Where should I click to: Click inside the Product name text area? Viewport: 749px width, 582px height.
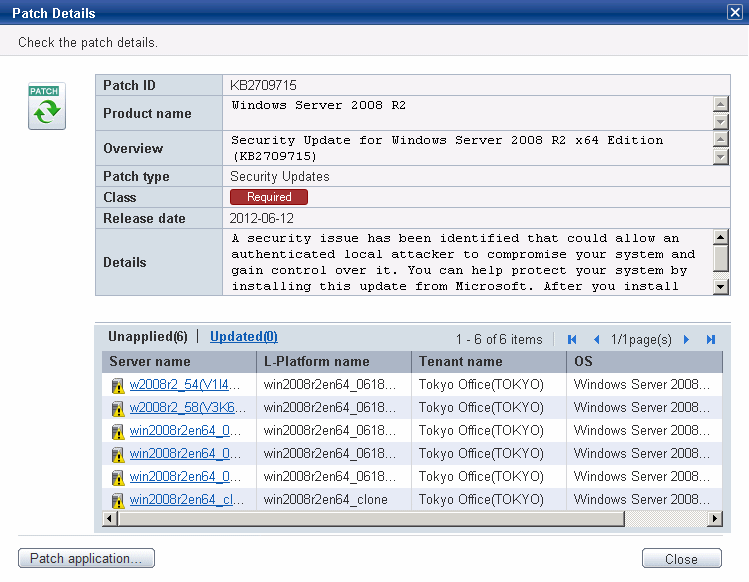coord(468,113)
